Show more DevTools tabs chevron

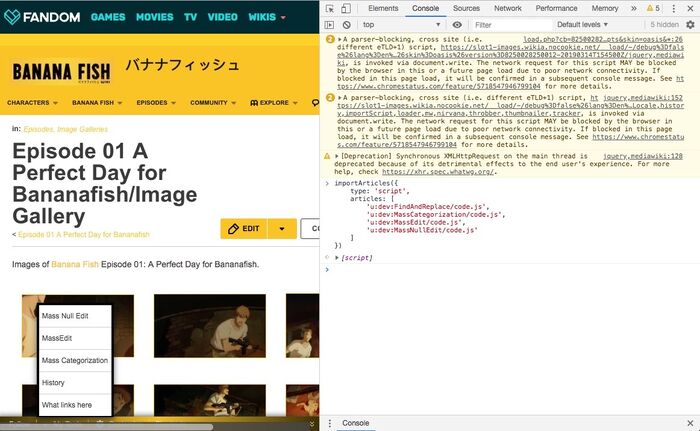[x=633, y=8]
